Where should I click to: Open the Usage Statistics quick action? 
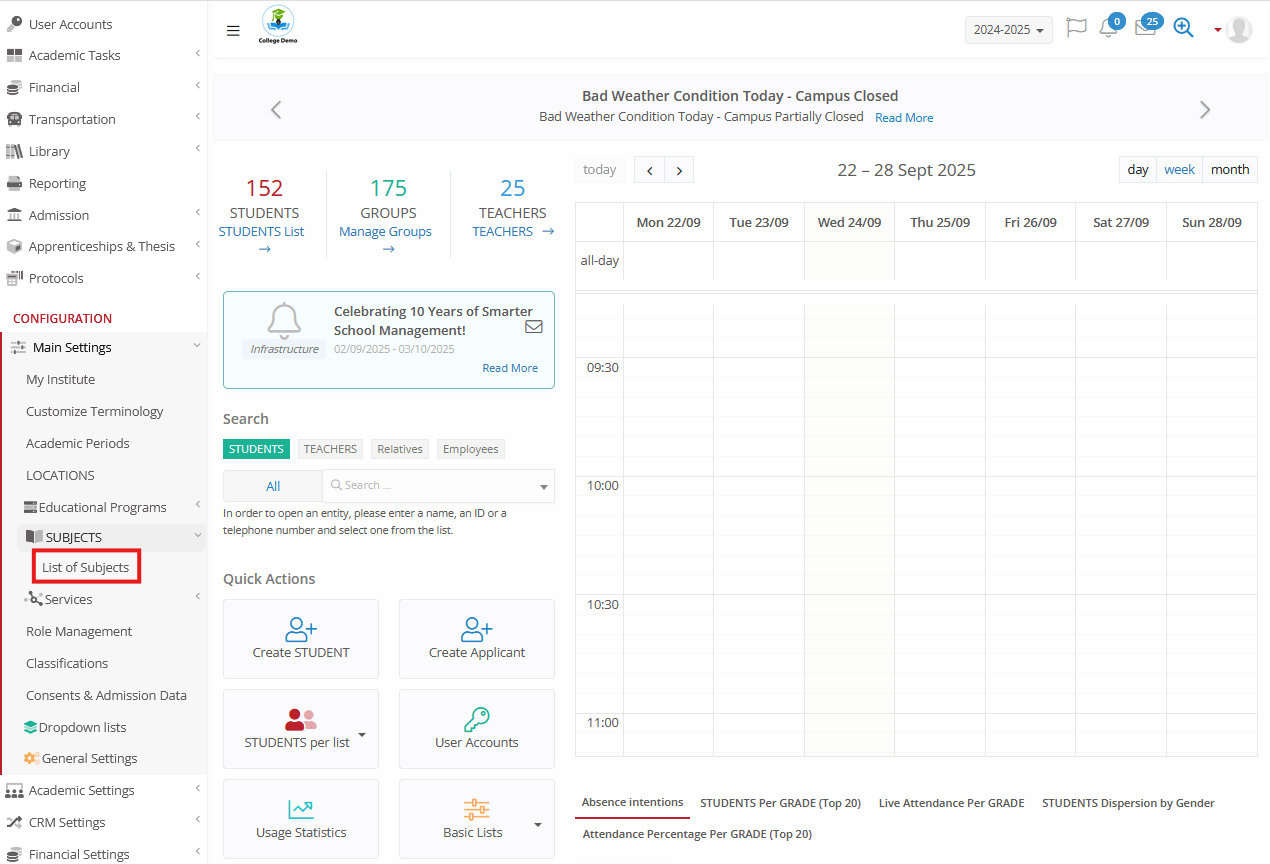pyautogui.click(x=301, y=819)
